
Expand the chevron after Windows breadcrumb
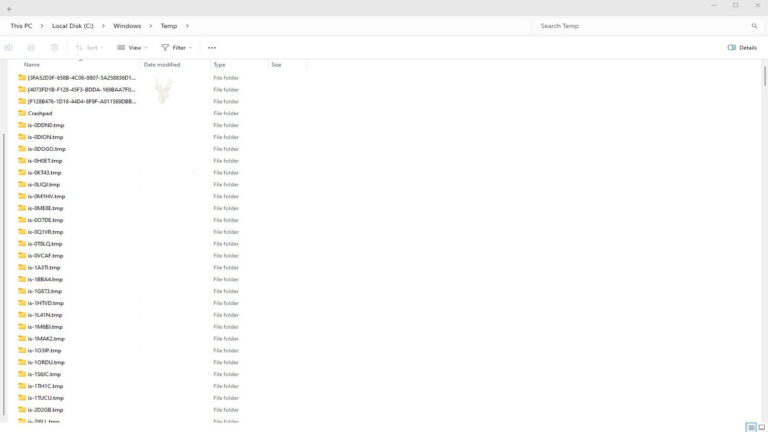tap(151, 26)
